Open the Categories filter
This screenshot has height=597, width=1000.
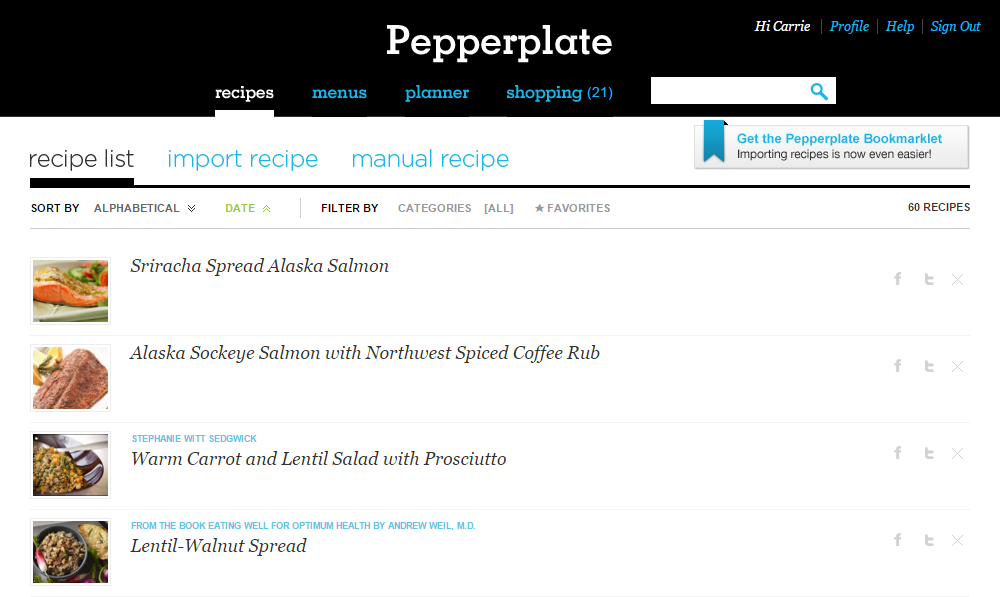(x=434, y=208)
